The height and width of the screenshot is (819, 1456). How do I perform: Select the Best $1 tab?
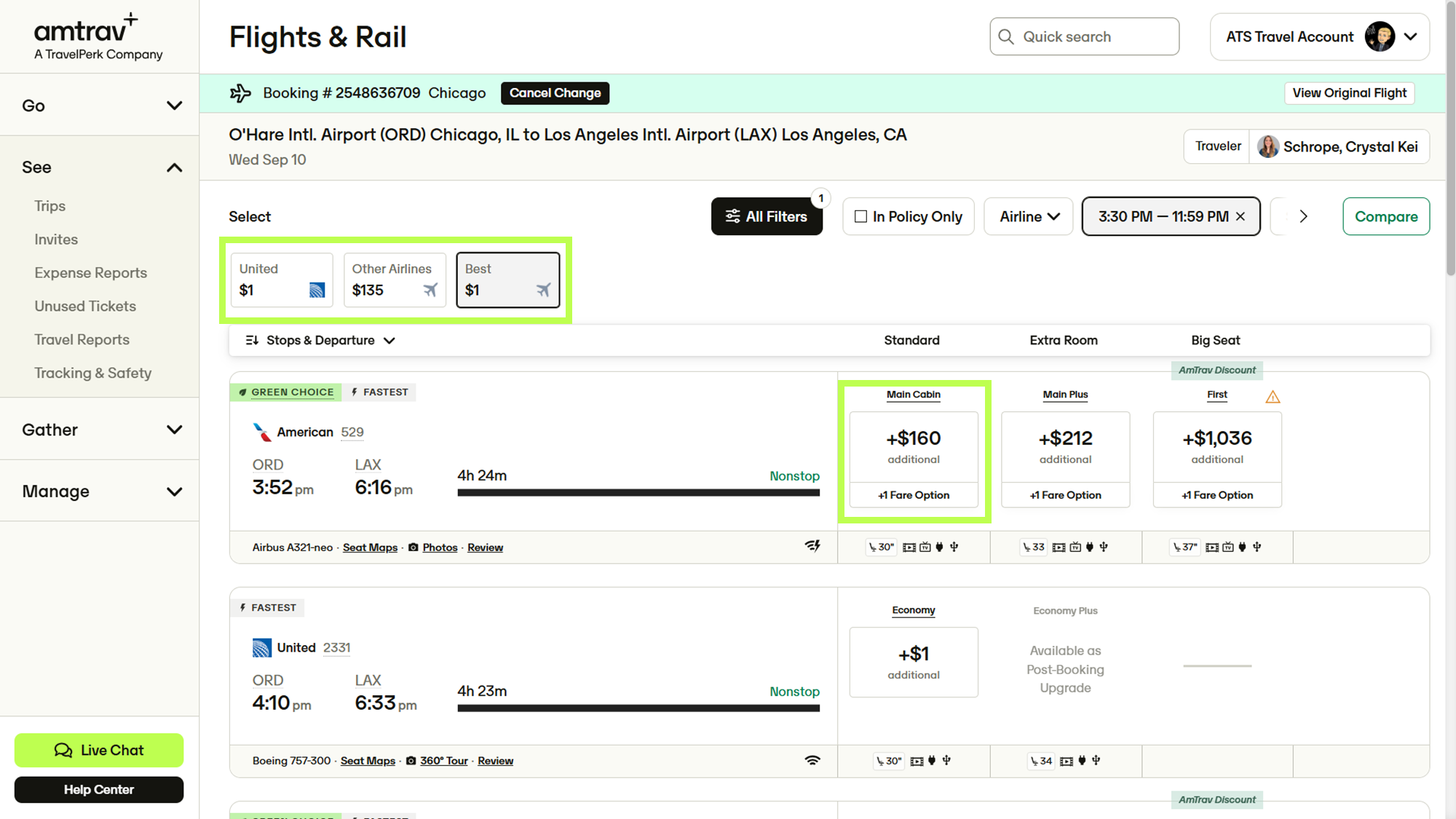[508, 280]
